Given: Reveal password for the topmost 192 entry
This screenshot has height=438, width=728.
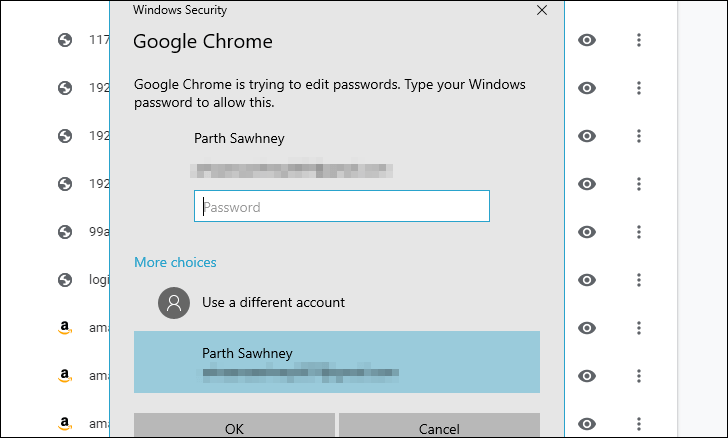Looking at the screenshot, I should [x=587, y=88].
